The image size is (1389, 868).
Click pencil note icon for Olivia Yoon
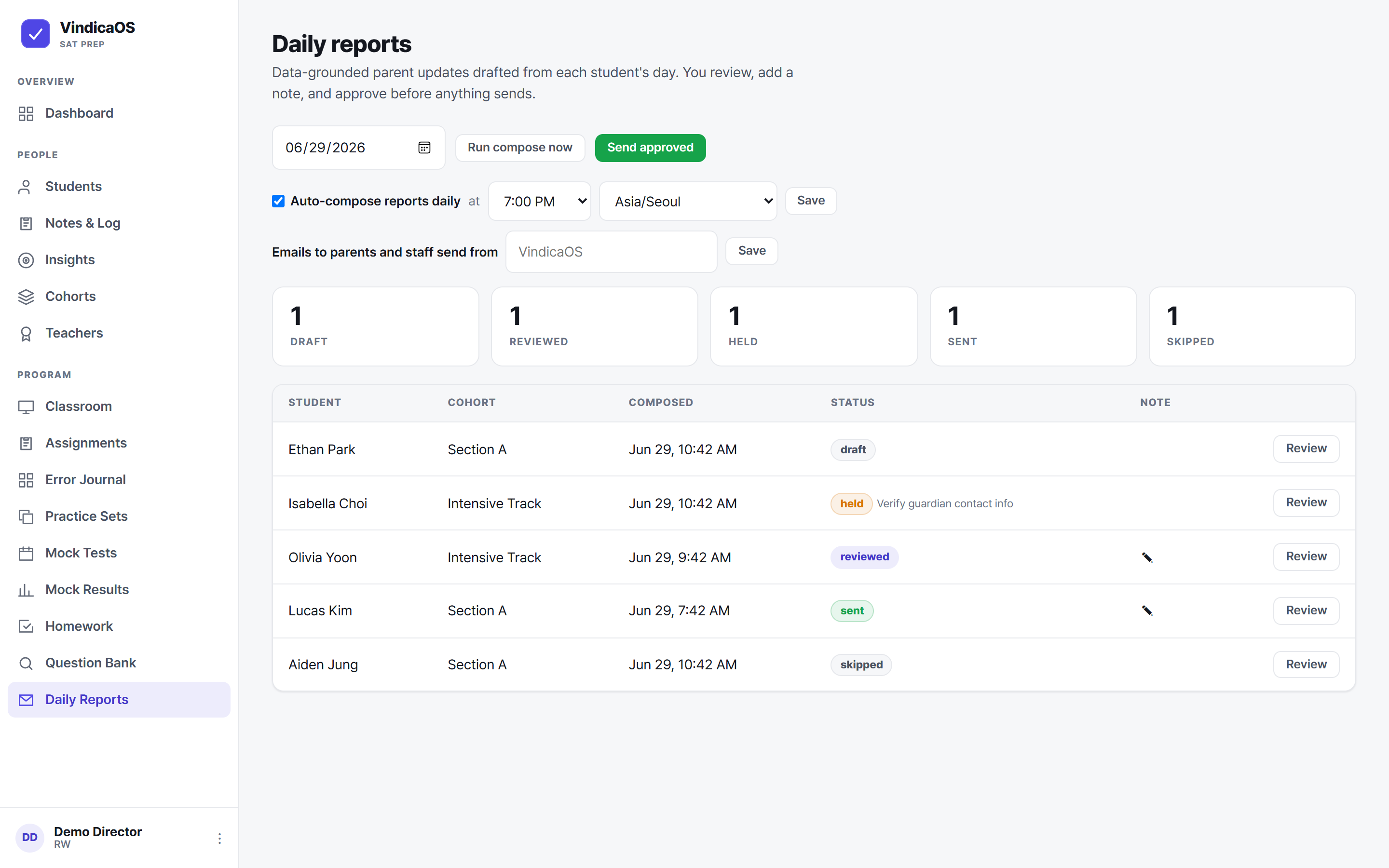1147,557
